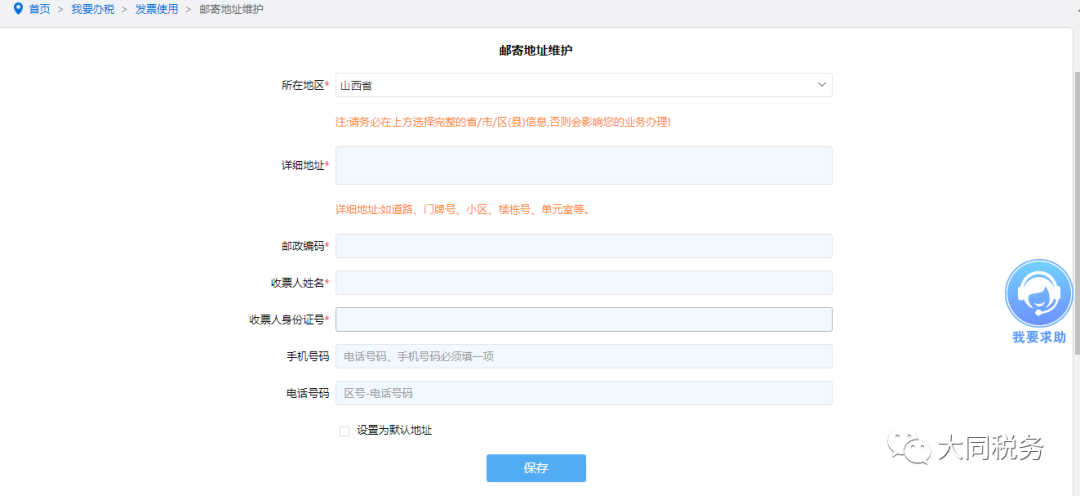
Task: Open the 山西省 region combo box
Action: (x=583, y=85)
